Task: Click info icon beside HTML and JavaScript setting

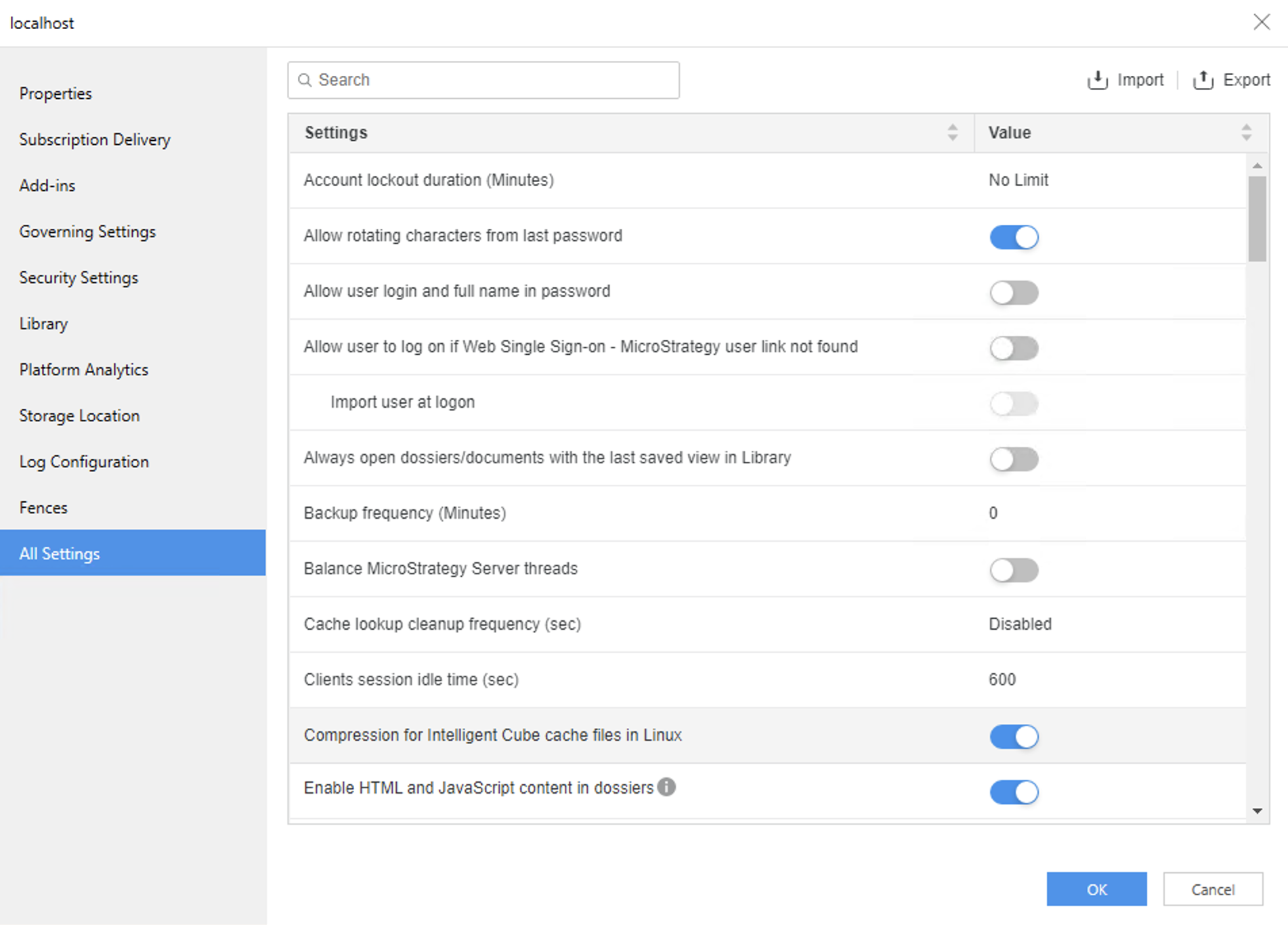Action: click(666, 787)
